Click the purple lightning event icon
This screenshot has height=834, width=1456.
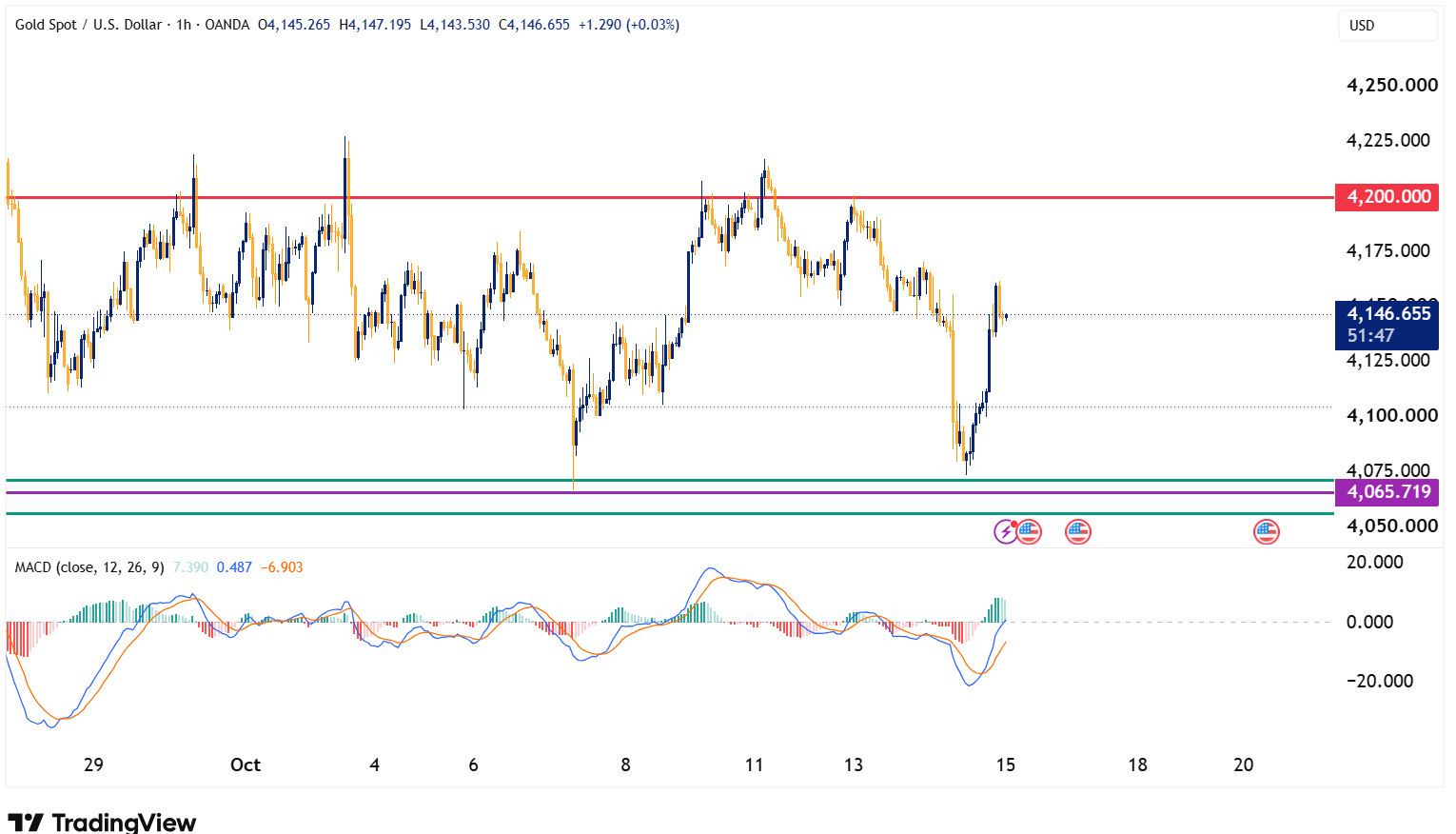point(1006,531)
